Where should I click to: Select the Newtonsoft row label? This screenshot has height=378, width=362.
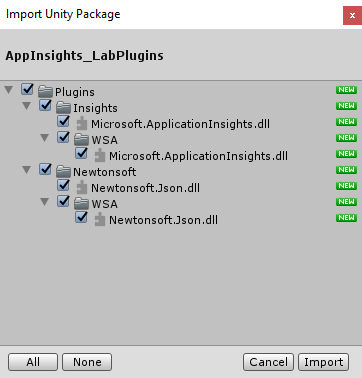[x=105, y=172]
